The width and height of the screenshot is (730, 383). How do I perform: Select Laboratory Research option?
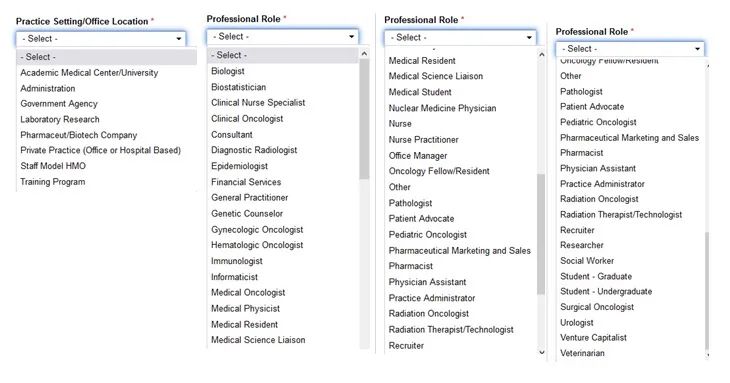click(60, 119)
